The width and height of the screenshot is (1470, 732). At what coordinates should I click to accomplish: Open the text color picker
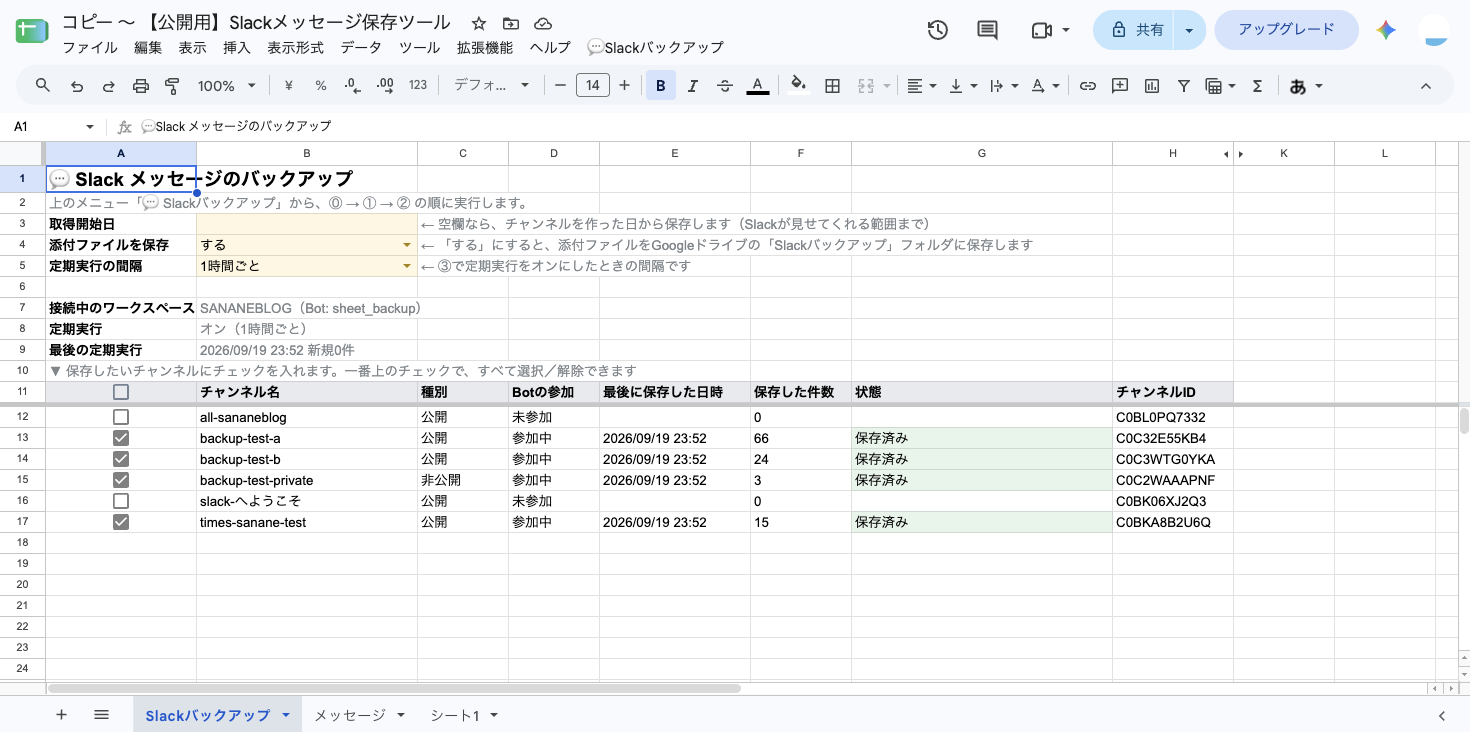tap(758, 86)
